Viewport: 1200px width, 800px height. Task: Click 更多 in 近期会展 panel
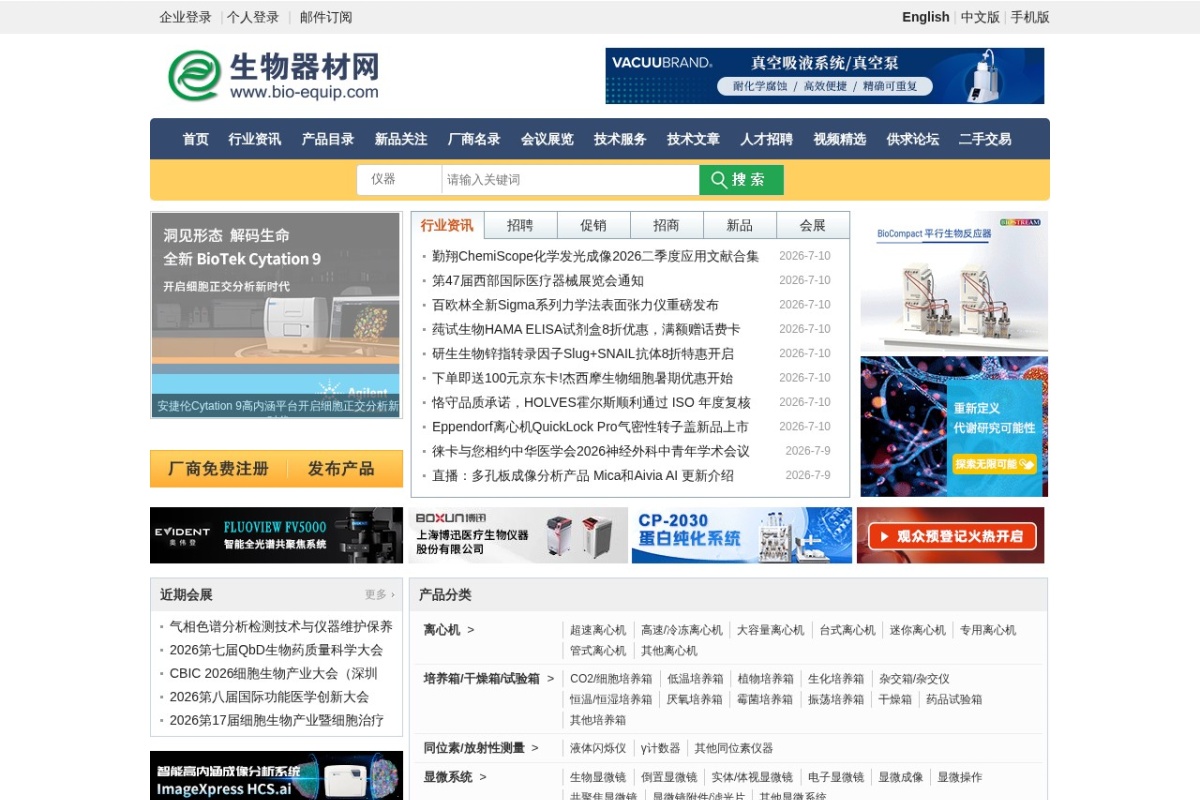pyautogui.click(x=379, y=595)
